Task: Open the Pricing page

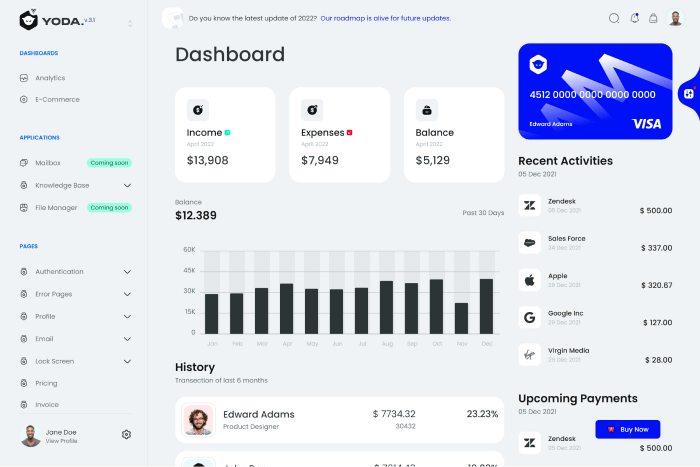Action: (x=46, y=383)
